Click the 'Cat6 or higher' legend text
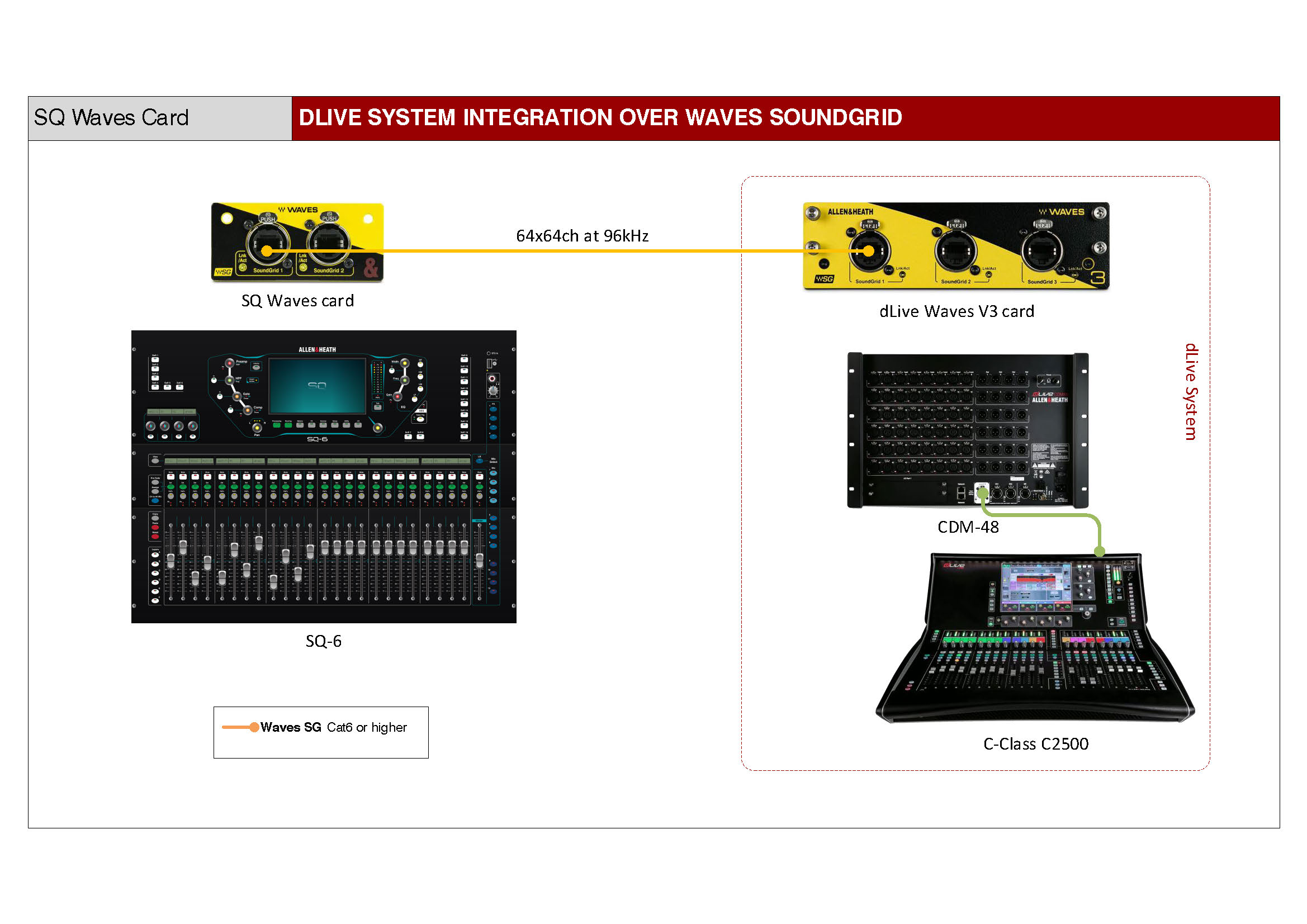The height and width of the screenshot is (924, 1307). [x=367, y=727]
